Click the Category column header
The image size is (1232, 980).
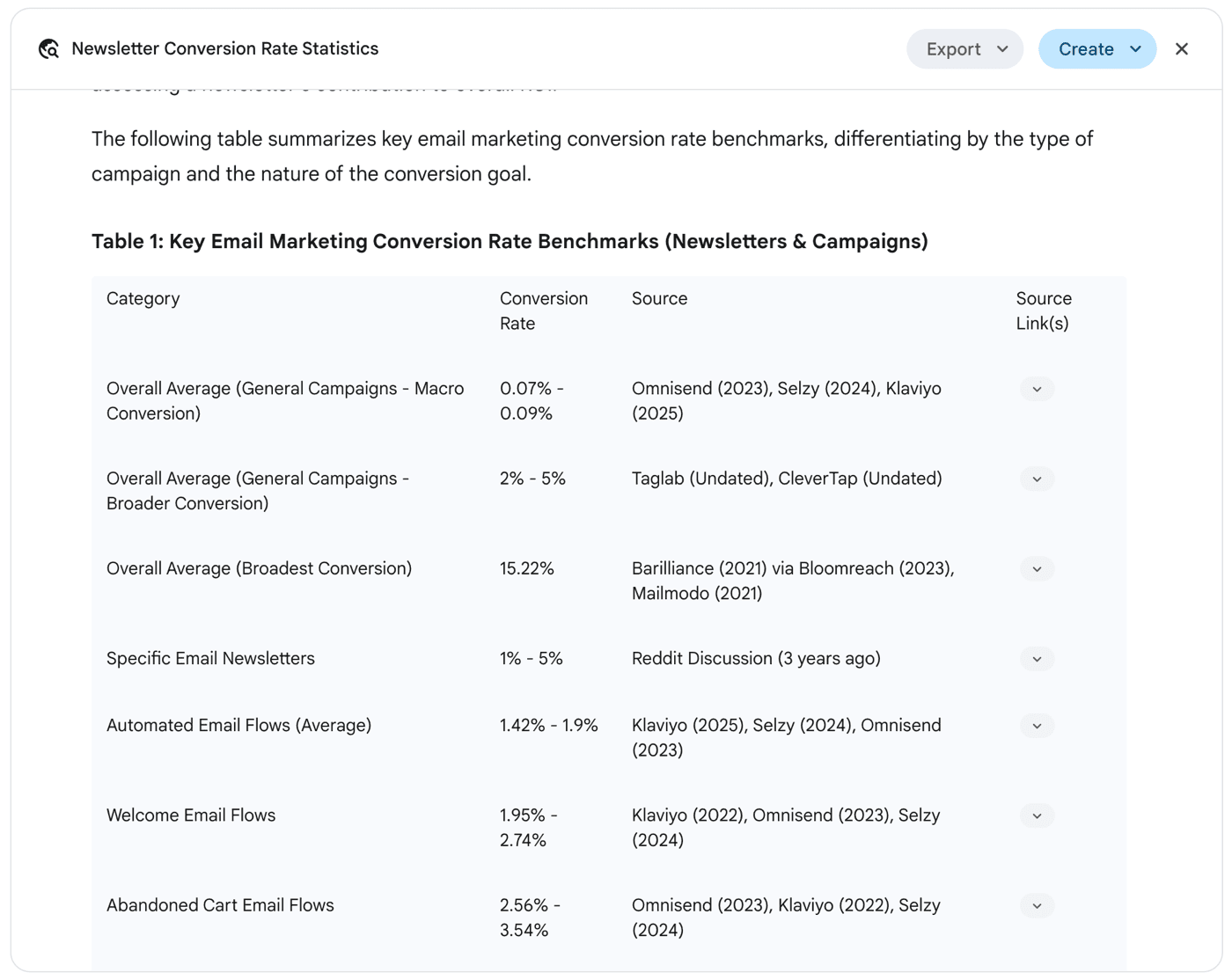click(143, 298)
